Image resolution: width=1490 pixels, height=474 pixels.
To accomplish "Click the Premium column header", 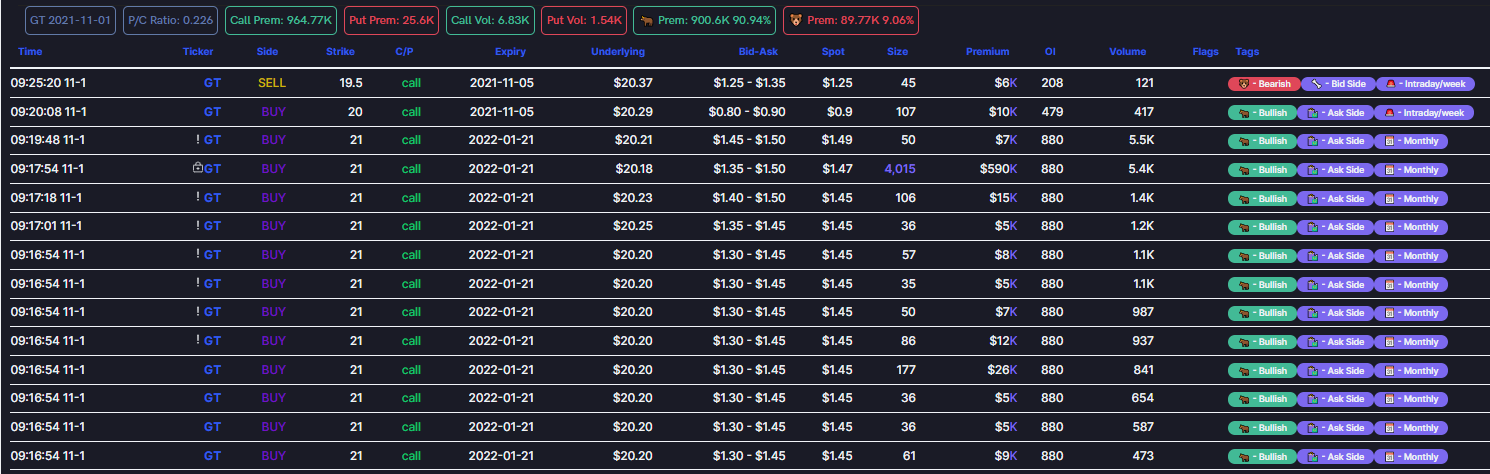I will 987,51.
